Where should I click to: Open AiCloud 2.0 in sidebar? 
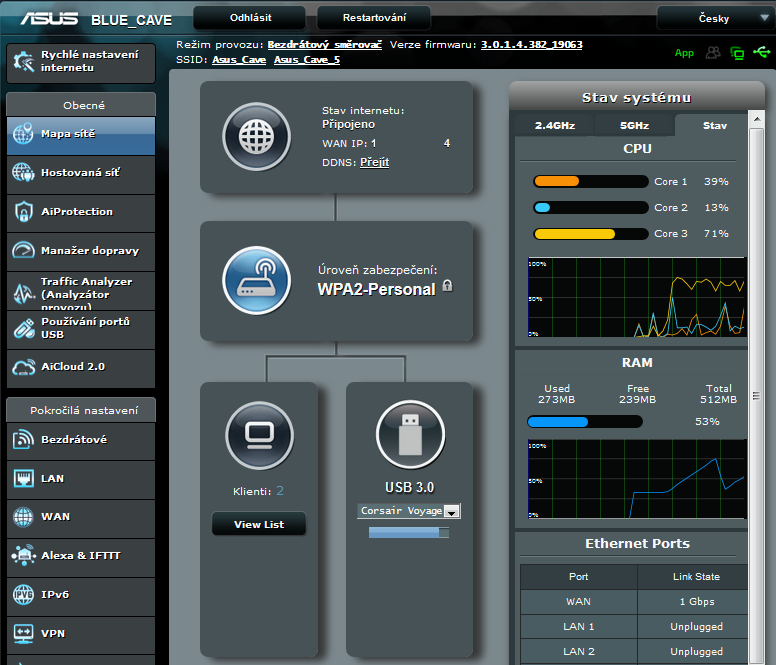point(80,367)
